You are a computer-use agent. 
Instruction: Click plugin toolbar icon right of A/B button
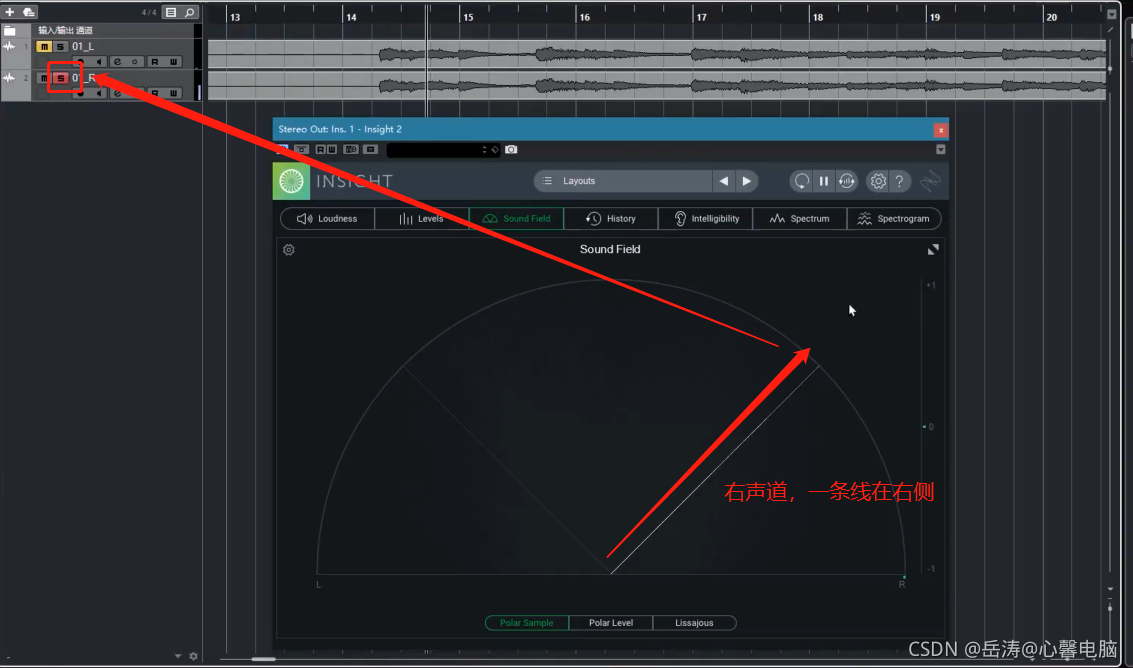[371, 150]
